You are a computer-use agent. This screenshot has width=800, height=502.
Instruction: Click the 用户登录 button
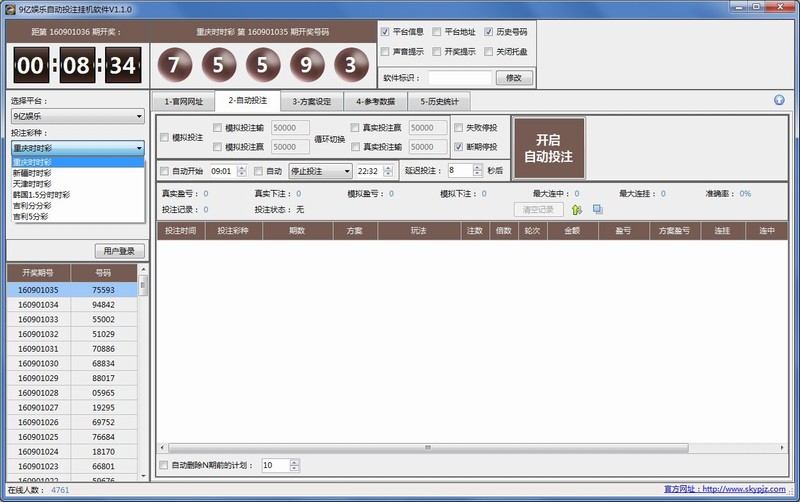pos(120,251)
